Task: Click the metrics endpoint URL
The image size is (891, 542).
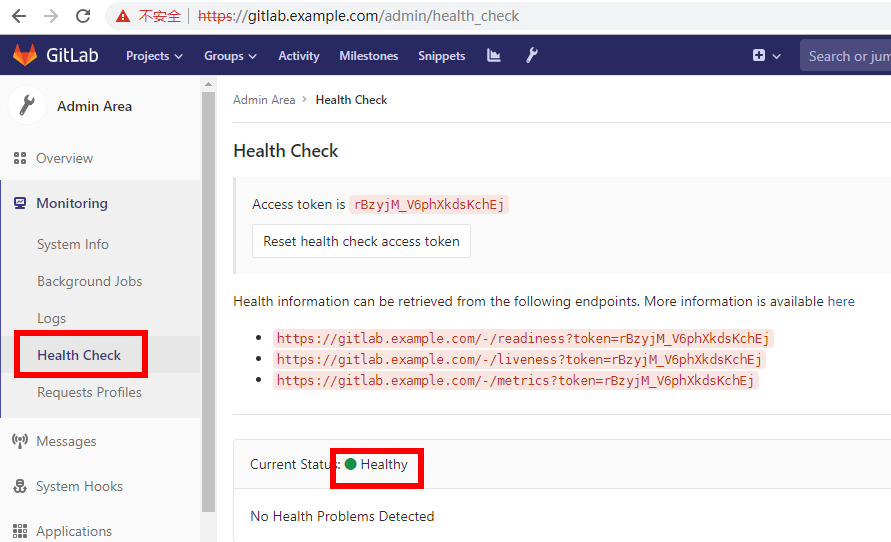Action: click(515, 380)
